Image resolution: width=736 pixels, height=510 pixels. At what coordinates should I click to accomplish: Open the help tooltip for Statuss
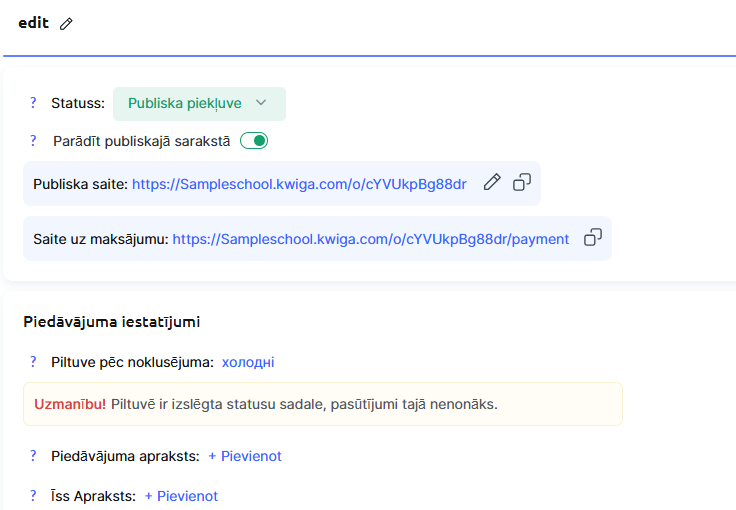tap(33, 103)
